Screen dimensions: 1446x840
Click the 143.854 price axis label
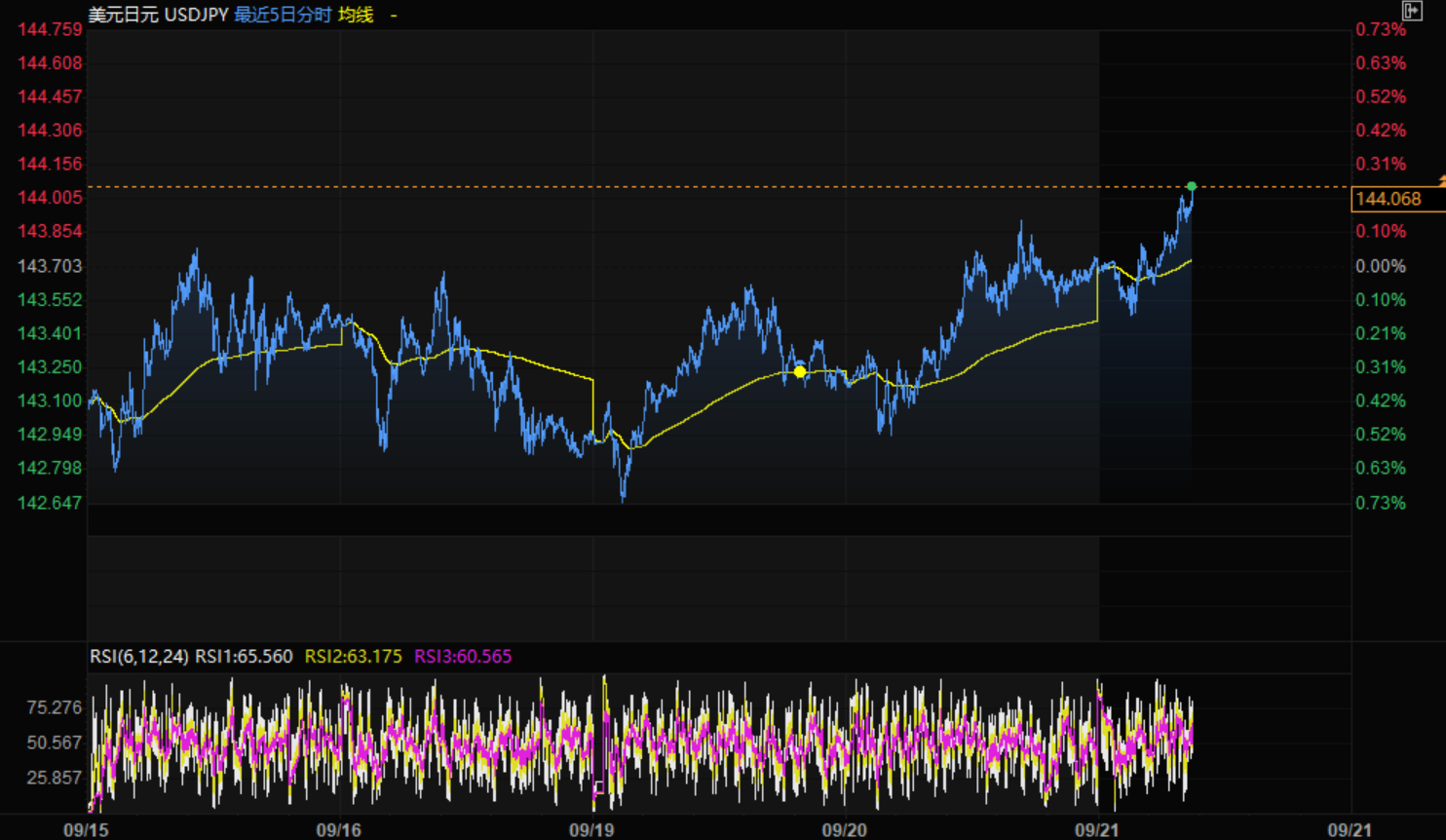(50, 231)
